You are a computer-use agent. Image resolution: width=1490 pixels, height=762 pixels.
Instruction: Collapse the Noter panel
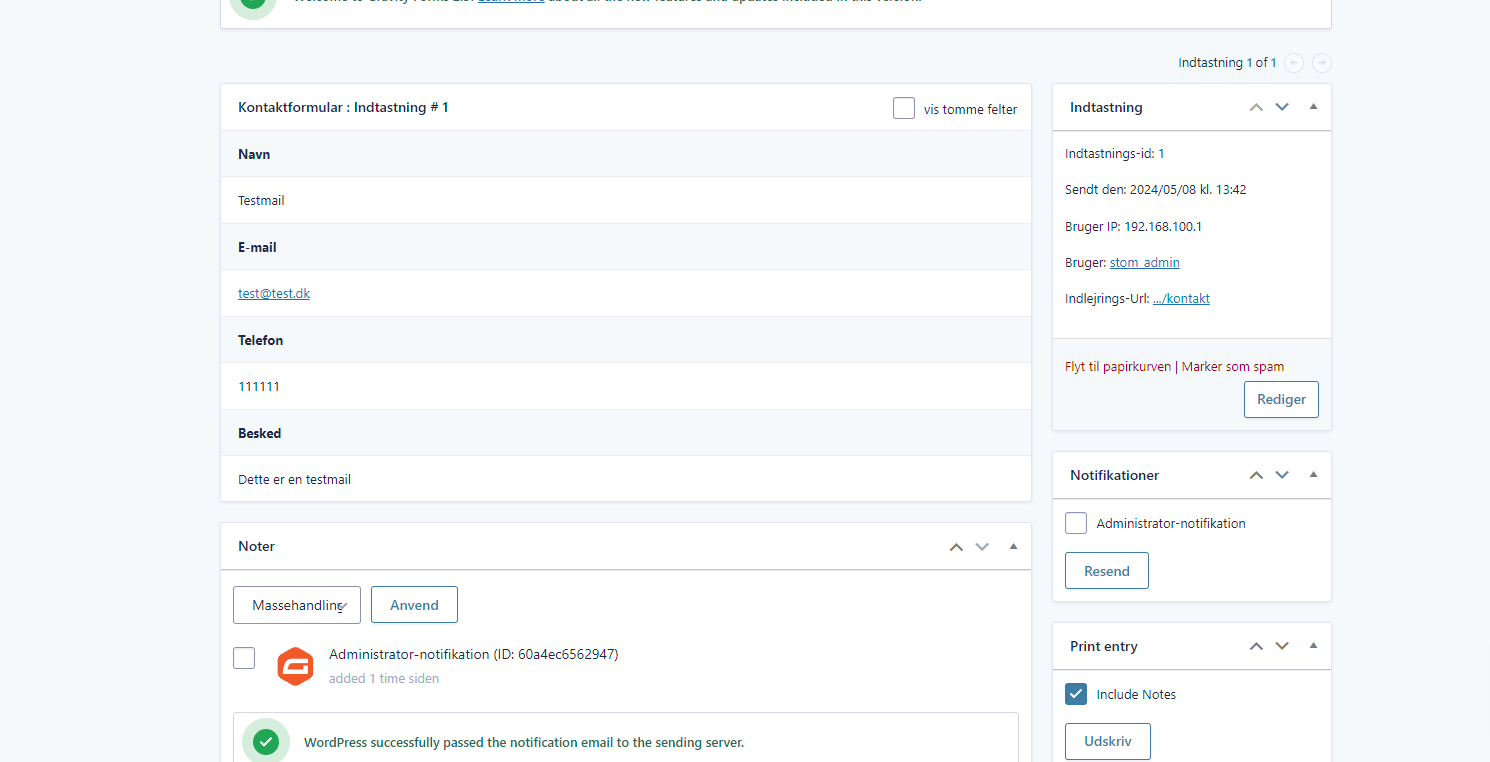coord(1013,546)
